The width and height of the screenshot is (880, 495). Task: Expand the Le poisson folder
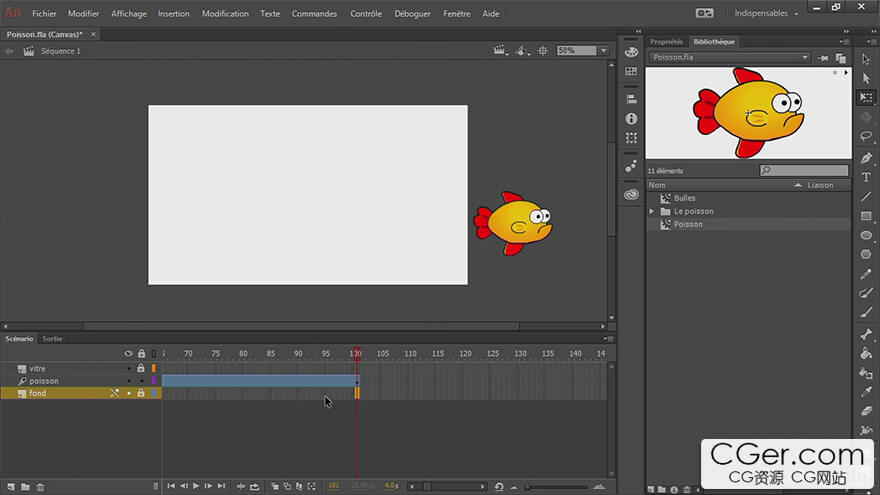click(x=652, y=211)
